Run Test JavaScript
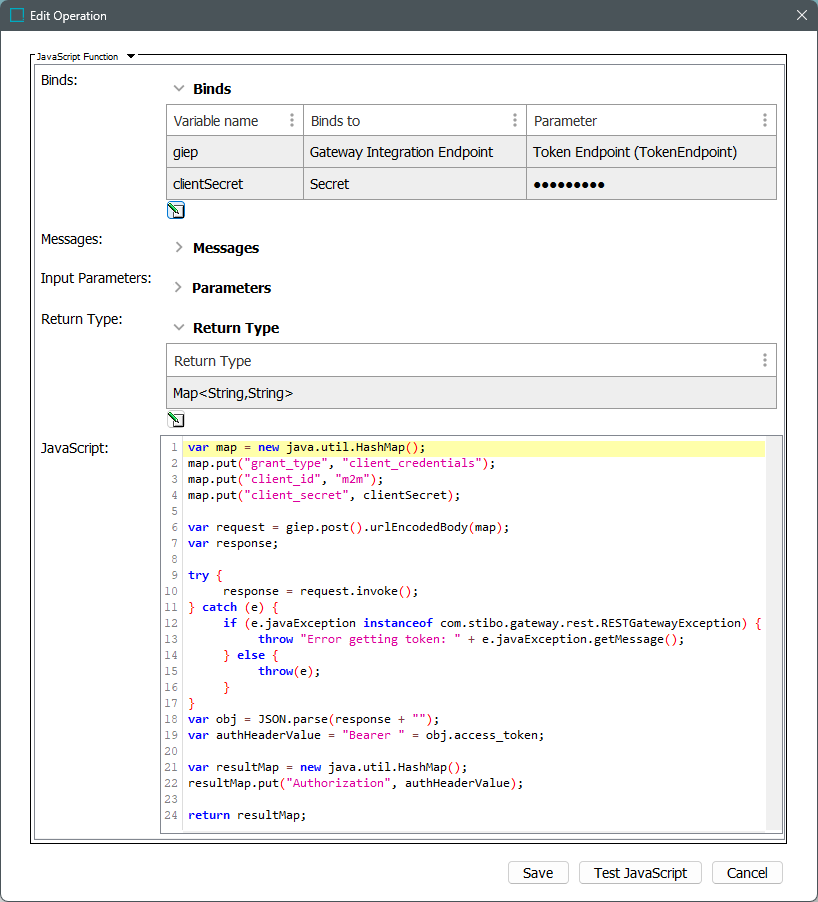This screenshot has width=818, height=902. coord(640,873)
